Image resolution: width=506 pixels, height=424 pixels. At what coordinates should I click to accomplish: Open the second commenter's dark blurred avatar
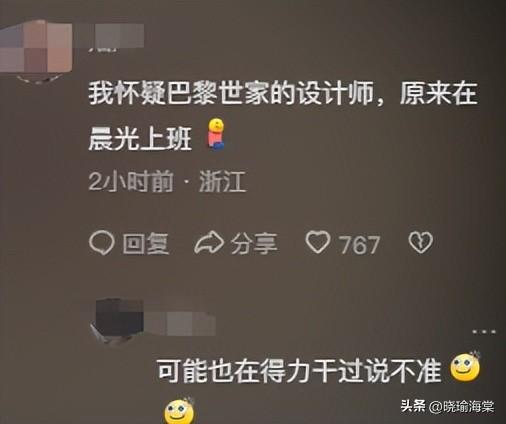click(119, 320)
